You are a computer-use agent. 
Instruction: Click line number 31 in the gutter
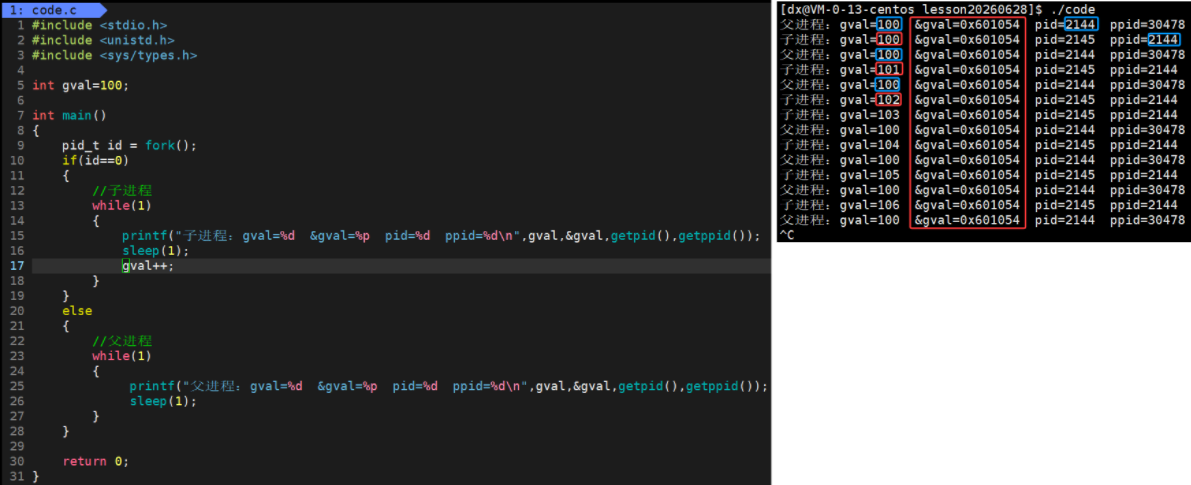coord(17,477)
